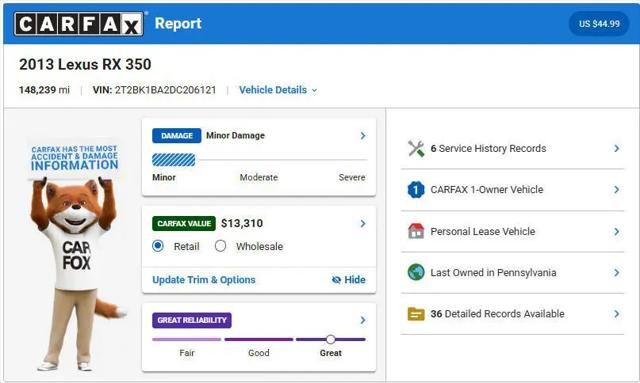Viewport: 640px width, 383px height.
Task: Open 36 Detailed Records Available
Action: click(513, 314)
